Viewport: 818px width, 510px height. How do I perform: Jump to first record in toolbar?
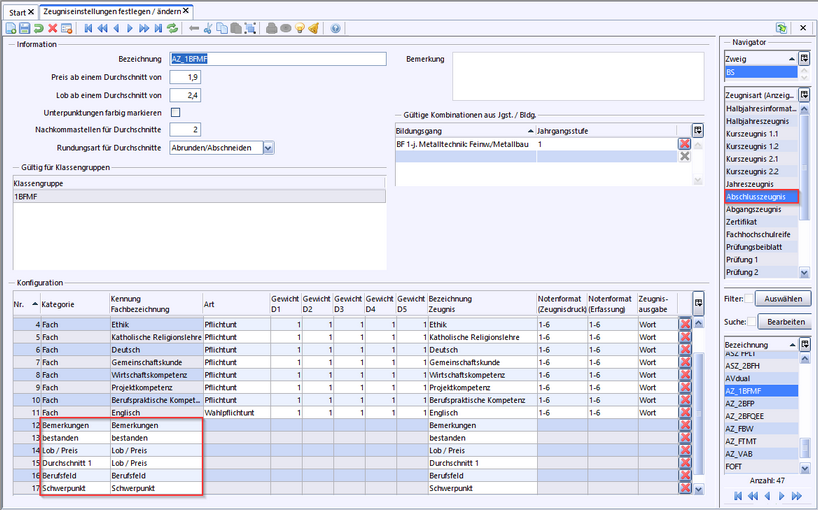point(89,29)
